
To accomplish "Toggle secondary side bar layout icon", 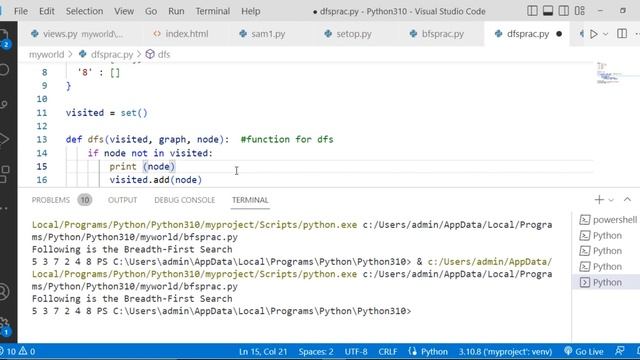I will click(x=564, y=11).
